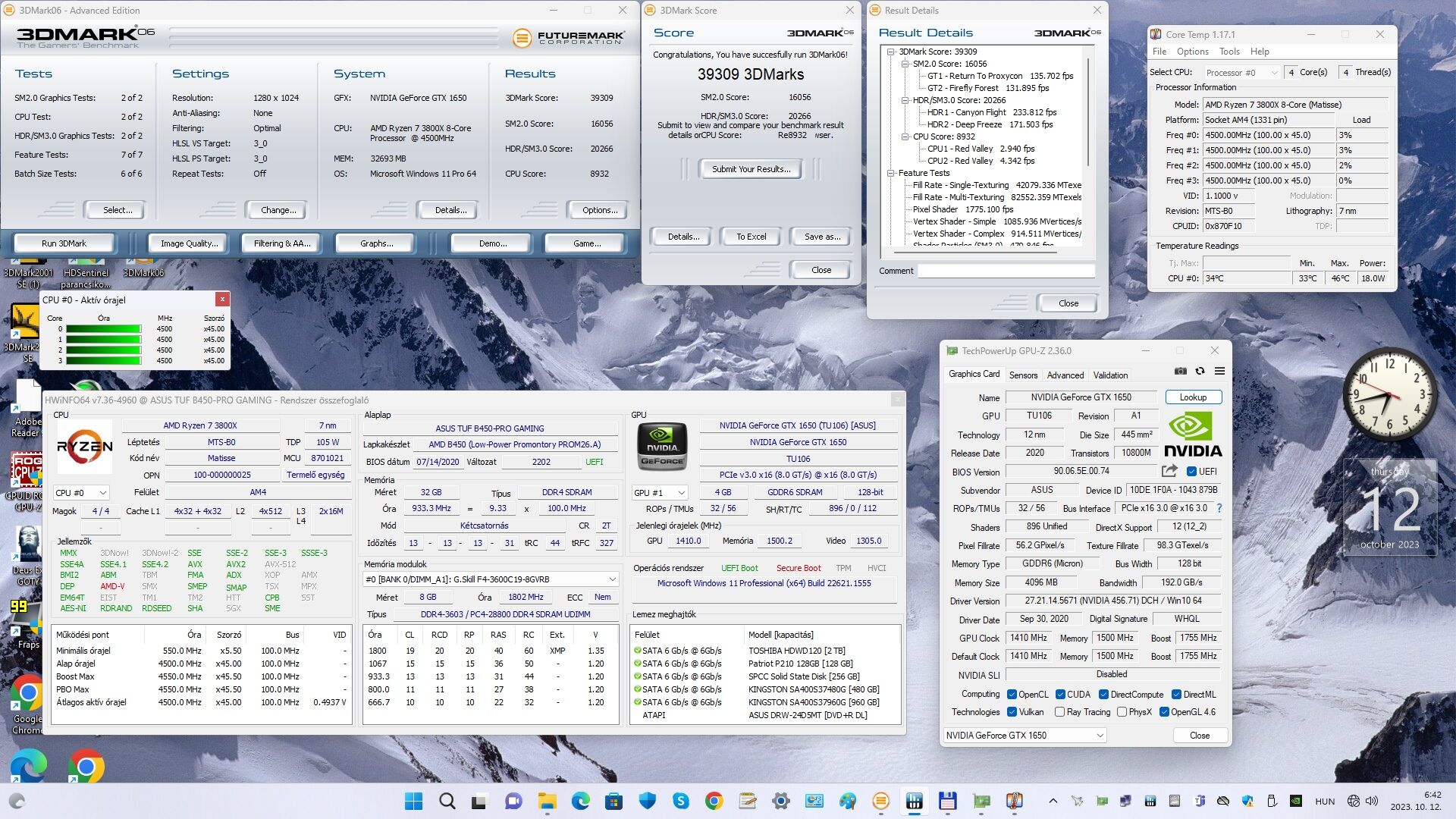The width and height of the screenshot is (1456, 819).
Task: Click the NVIDIA tray icon
Action: (1297, 801)
